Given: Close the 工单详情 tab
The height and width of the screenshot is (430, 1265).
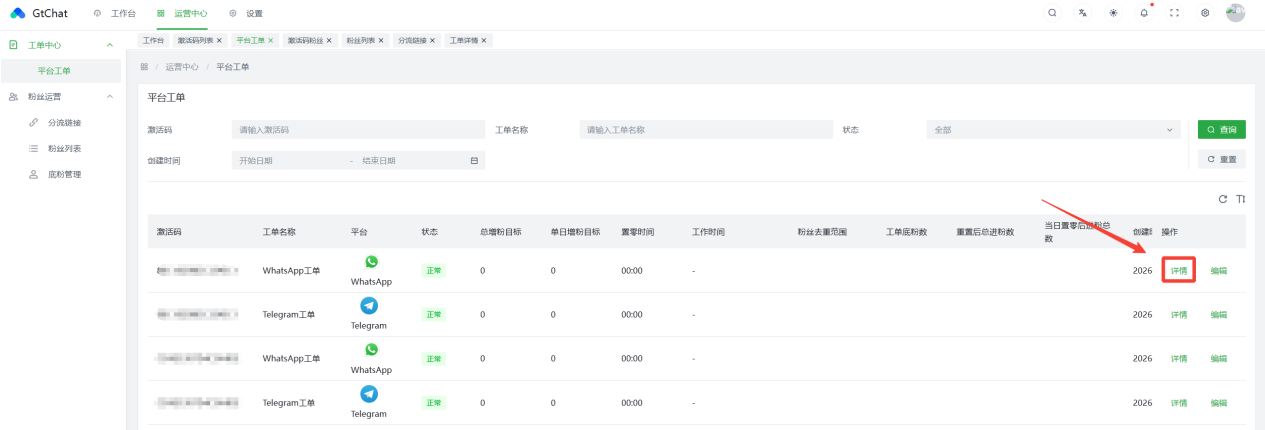Looking at the screenshot, I should 484,40.
